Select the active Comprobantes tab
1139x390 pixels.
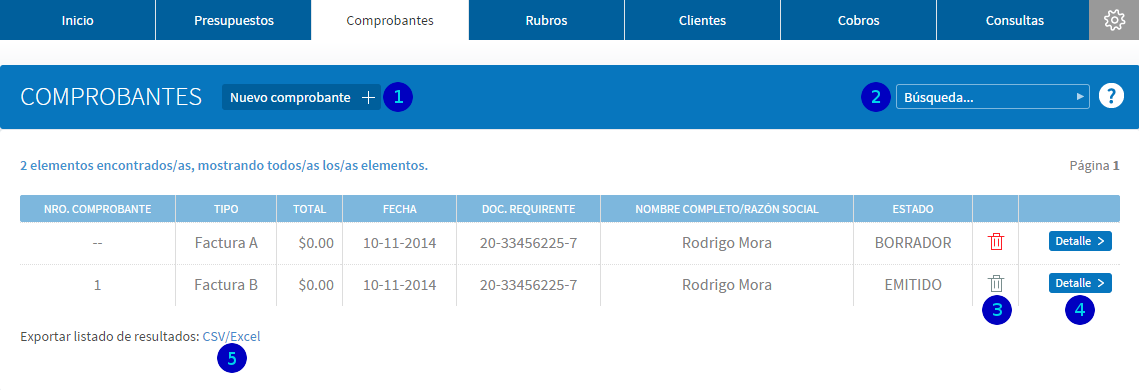(390, 20)
